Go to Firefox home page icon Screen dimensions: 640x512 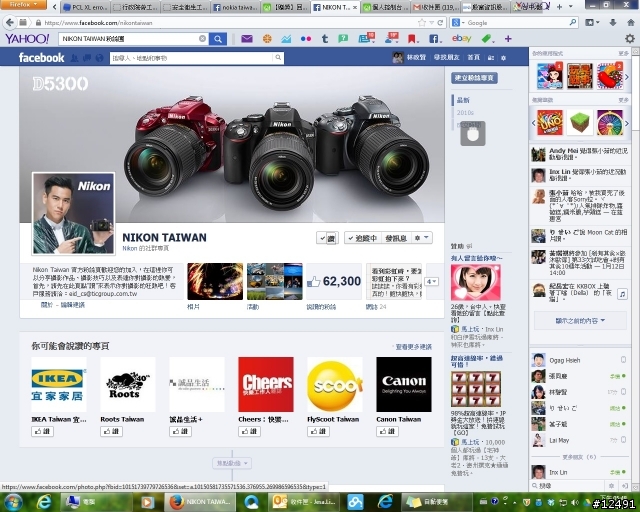tap(630, 22)
